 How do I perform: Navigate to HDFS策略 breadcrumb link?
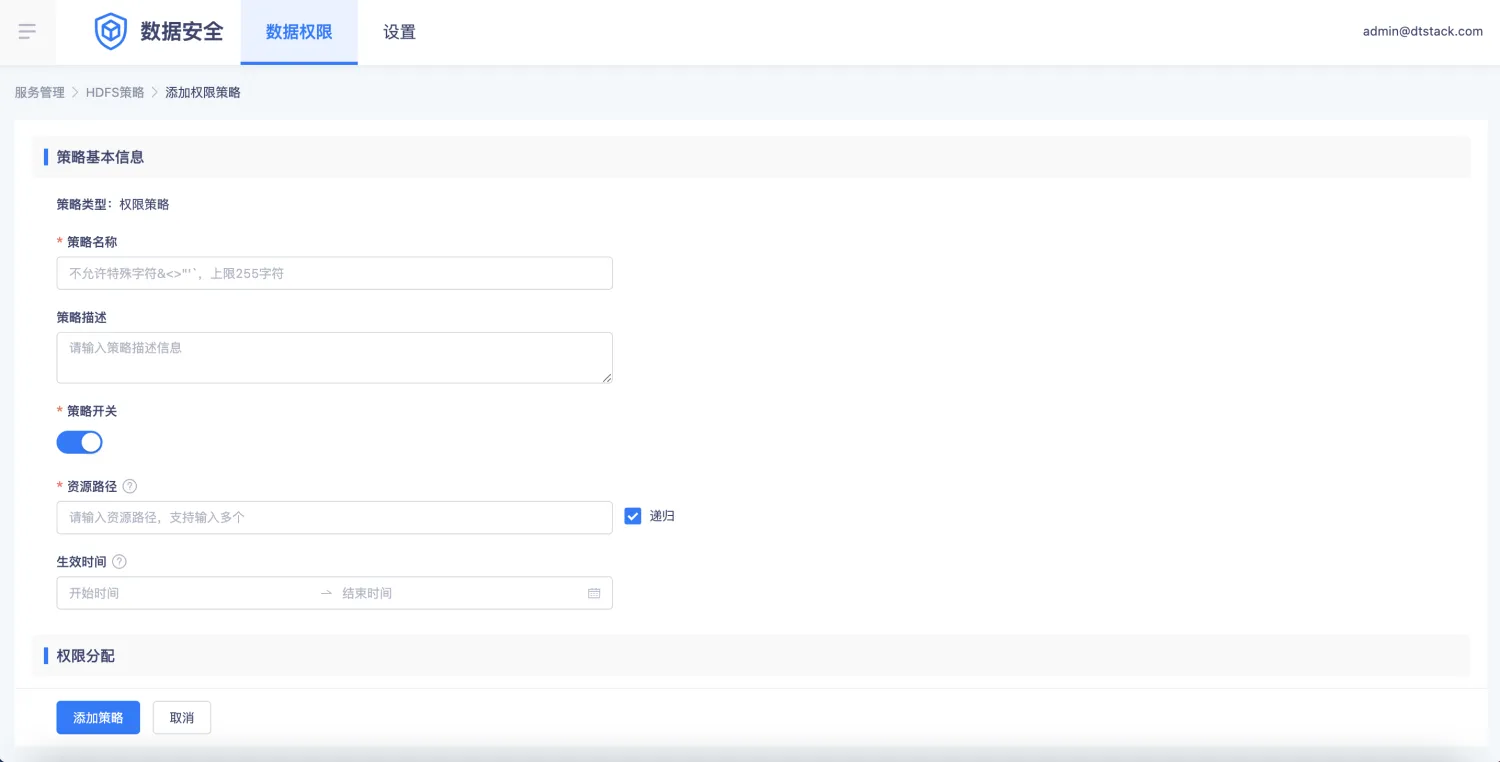click(115, 92)
